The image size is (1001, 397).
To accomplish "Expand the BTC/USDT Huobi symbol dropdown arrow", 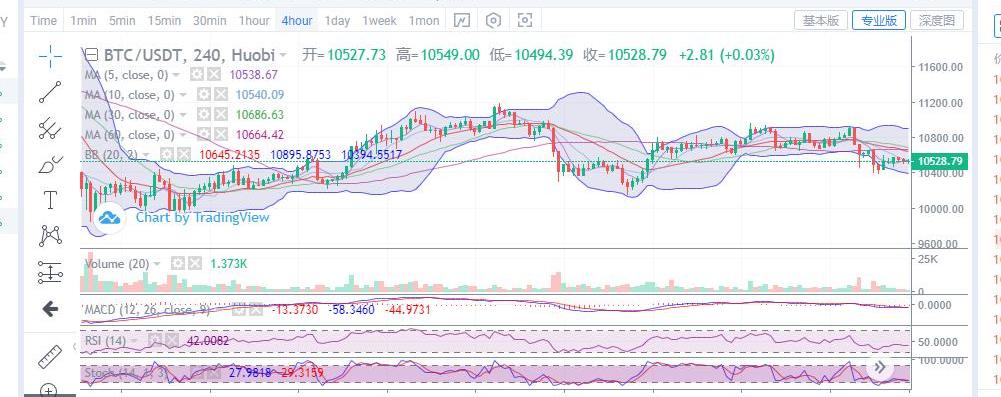I will [x=283, y=56].
